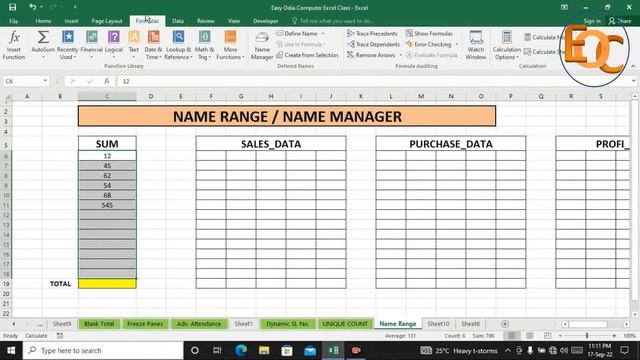Open the Name Manager
This screenshot has width=640, height=360.
point(262,46)
